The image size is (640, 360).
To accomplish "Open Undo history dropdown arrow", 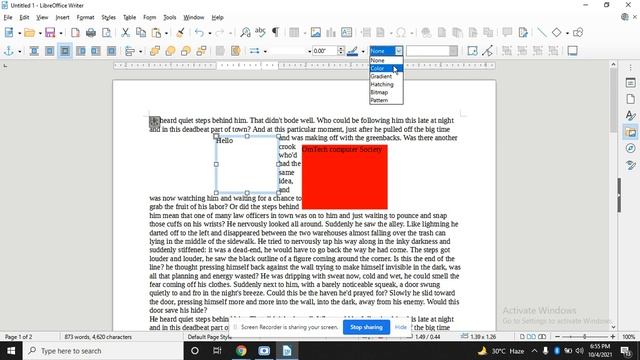I will [210, 33].
